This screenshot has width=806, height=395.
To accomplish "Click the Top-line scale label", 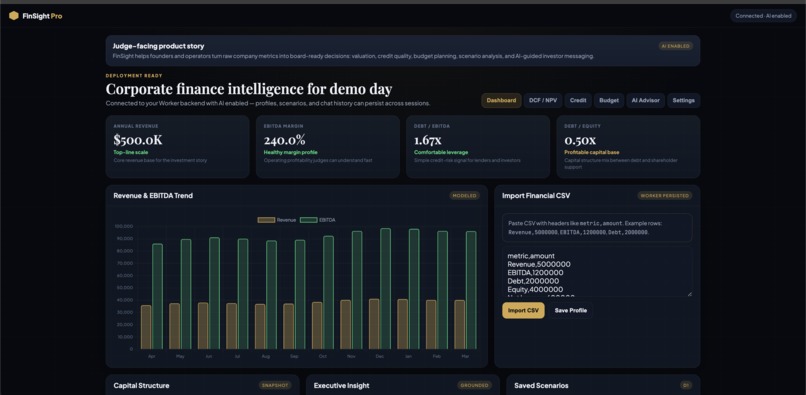I will tap(131, 153).
